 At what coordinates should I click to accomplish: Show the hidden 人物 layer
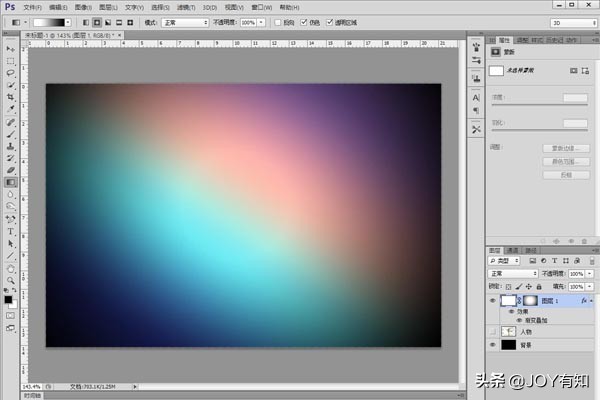point(492,331)
